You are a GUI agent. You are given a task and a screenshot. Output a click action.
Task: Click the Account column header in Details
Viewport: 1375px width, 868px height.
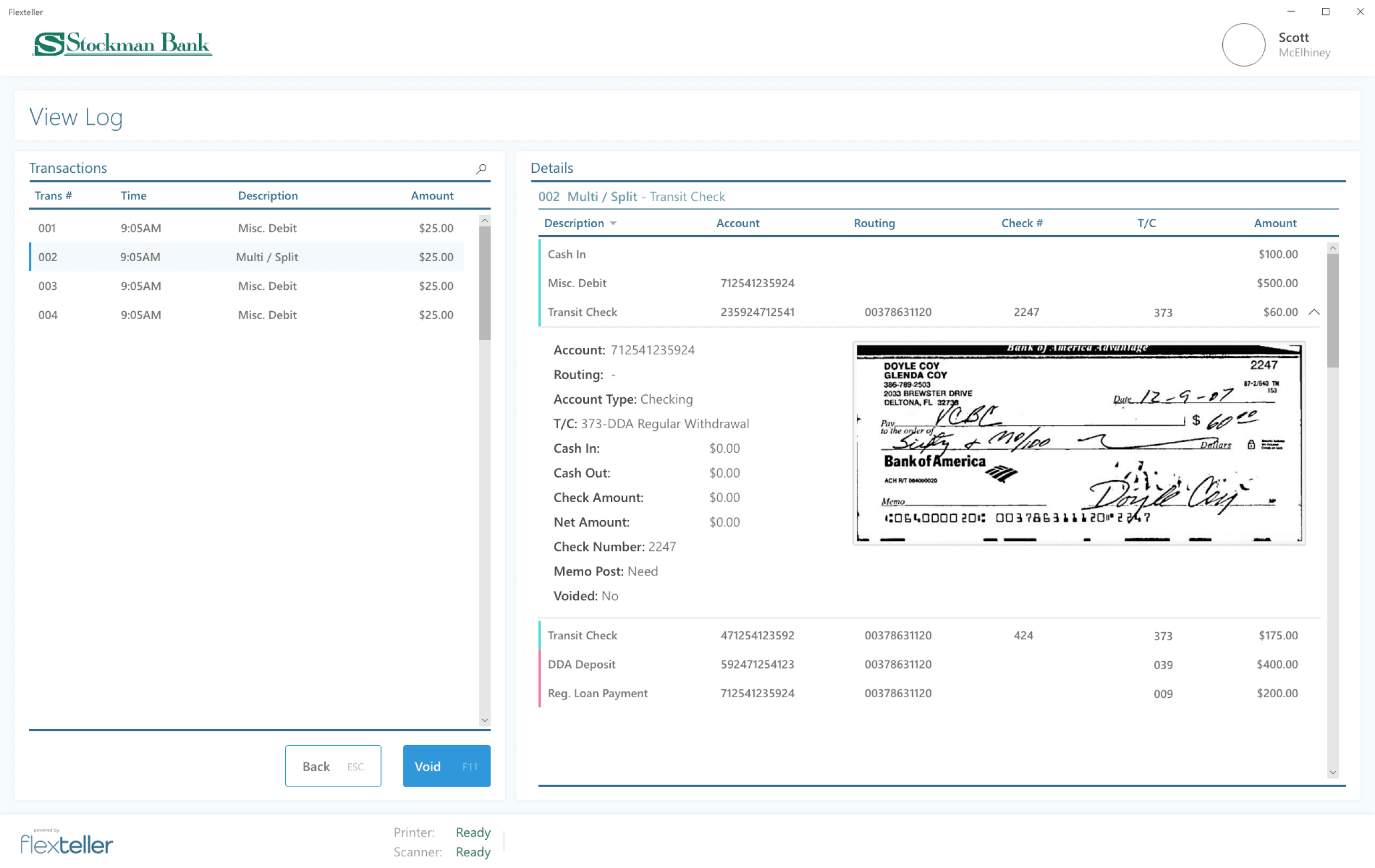point(738,223)
